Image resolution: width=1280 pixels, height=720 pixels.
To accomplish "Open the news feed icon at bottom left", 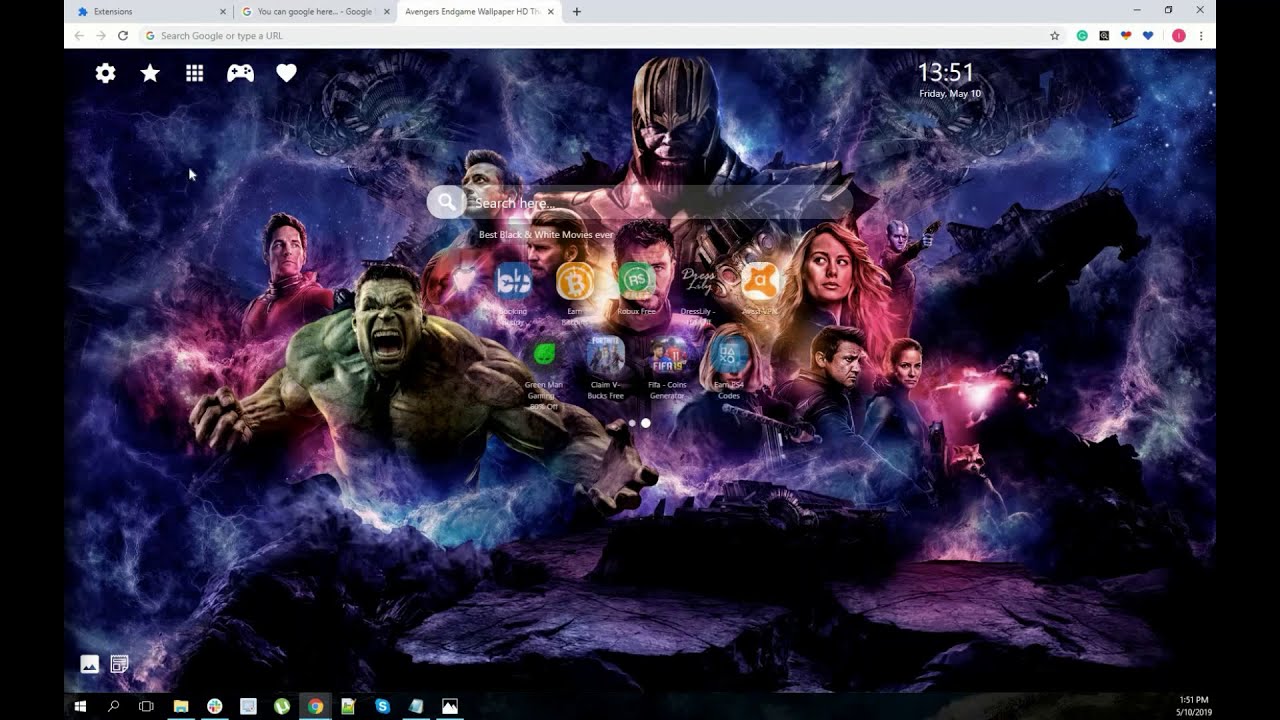I will [x=119, y=663].
